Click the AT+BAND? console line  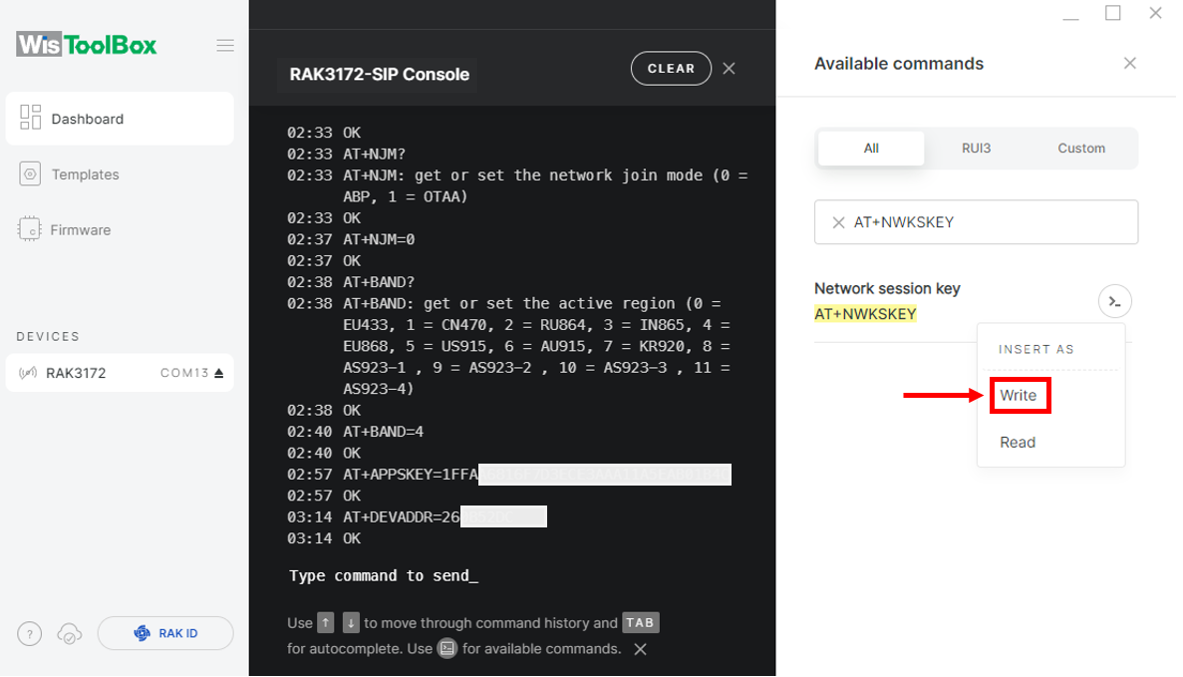pyautogui.click(x=379, y=282)
